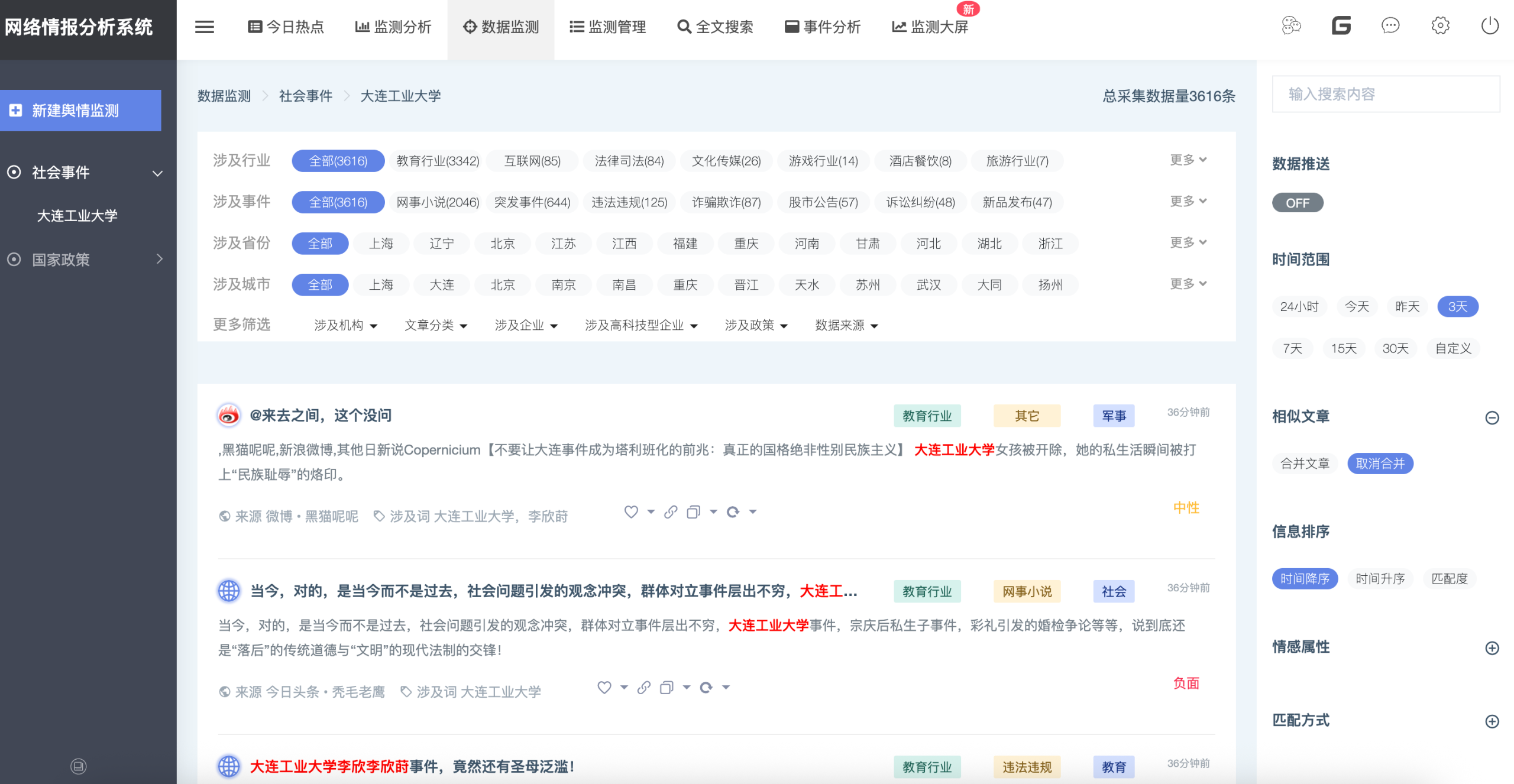Click the hamburger menu icon

pyautogui.click(x=204, y=27)
